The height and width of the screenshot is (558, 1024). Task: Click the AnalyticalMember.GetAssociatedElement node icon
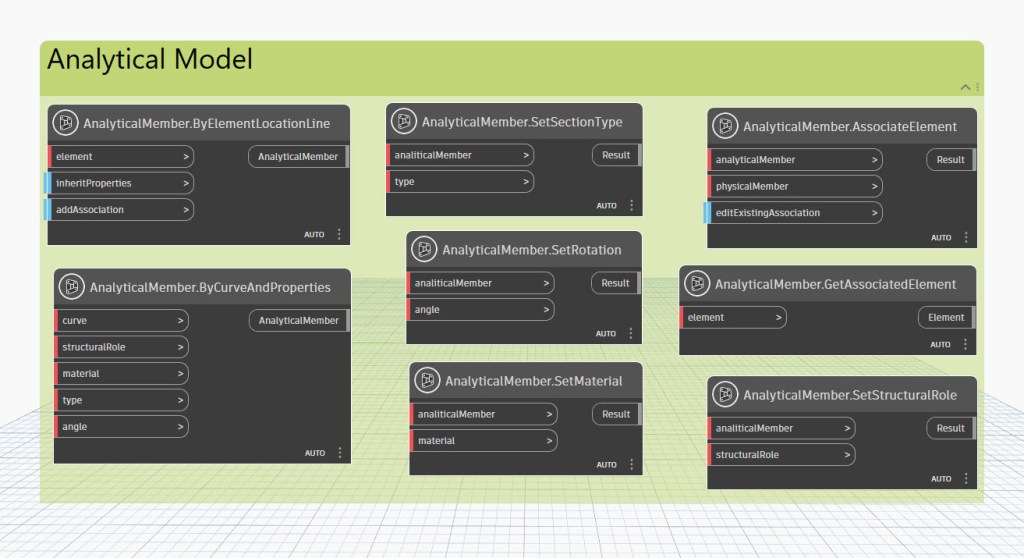click(x=697, y=284)
